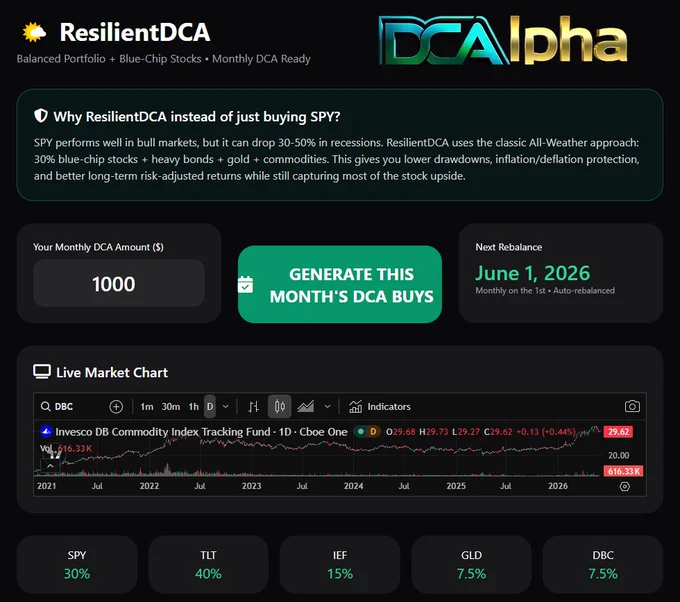Click the 29.62 price label

click(618, 432)
